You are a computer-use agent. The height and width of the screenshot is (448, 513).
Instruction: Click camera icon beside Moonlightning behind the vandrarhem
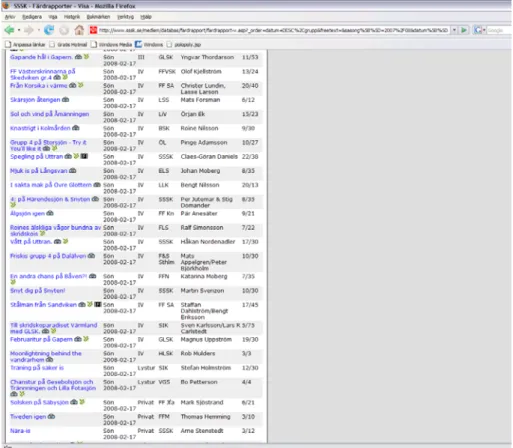pyautogui.click(x=49, y=360)
